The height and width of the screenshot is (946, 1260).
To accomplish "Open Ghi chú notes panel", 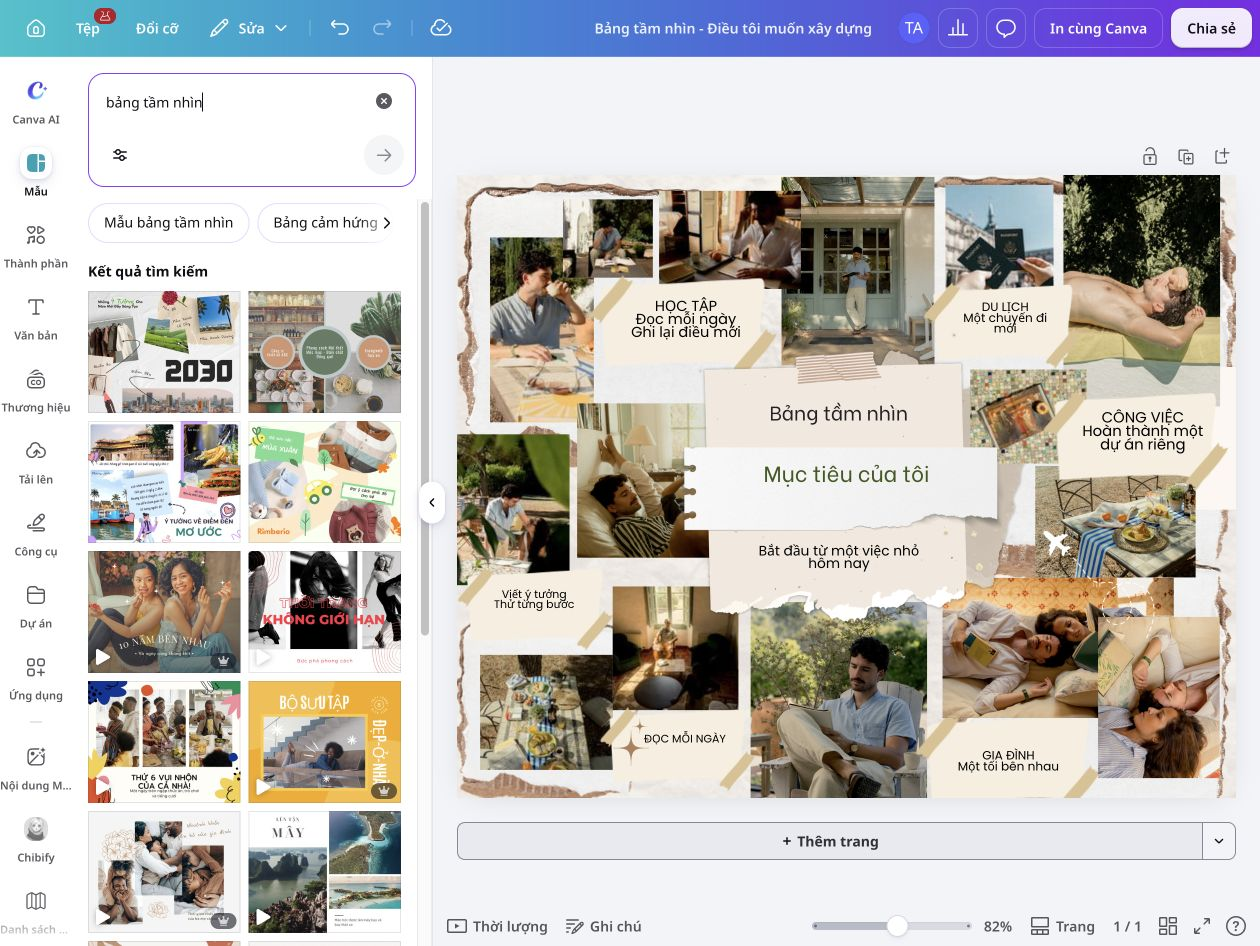I will (x=603, y=926).
